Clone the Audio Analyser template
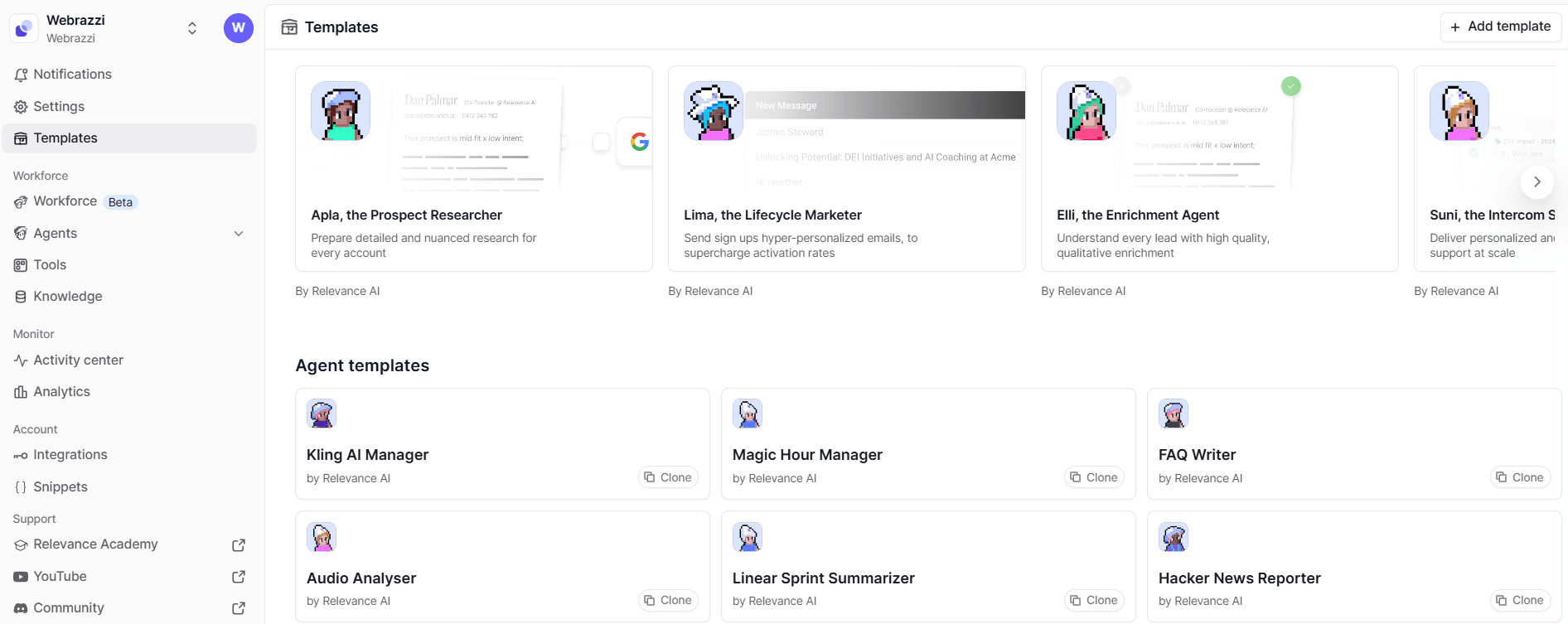The image size is (1568, 624). coord(668,600)
